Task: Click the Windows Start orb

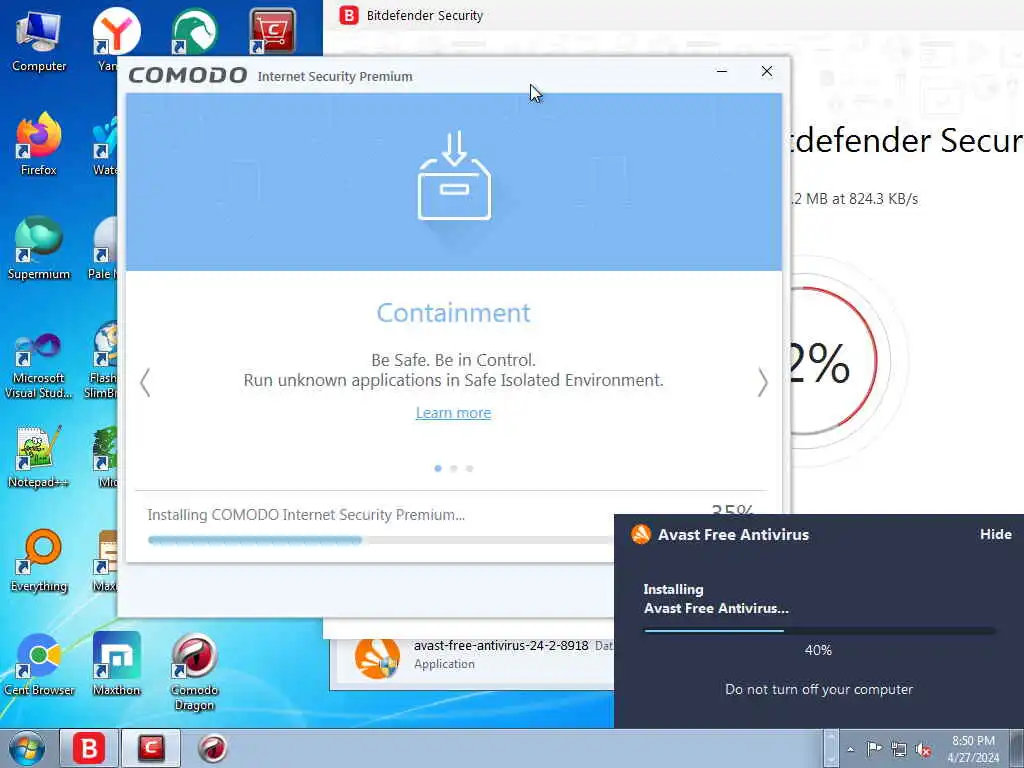Action: point(26,748)
